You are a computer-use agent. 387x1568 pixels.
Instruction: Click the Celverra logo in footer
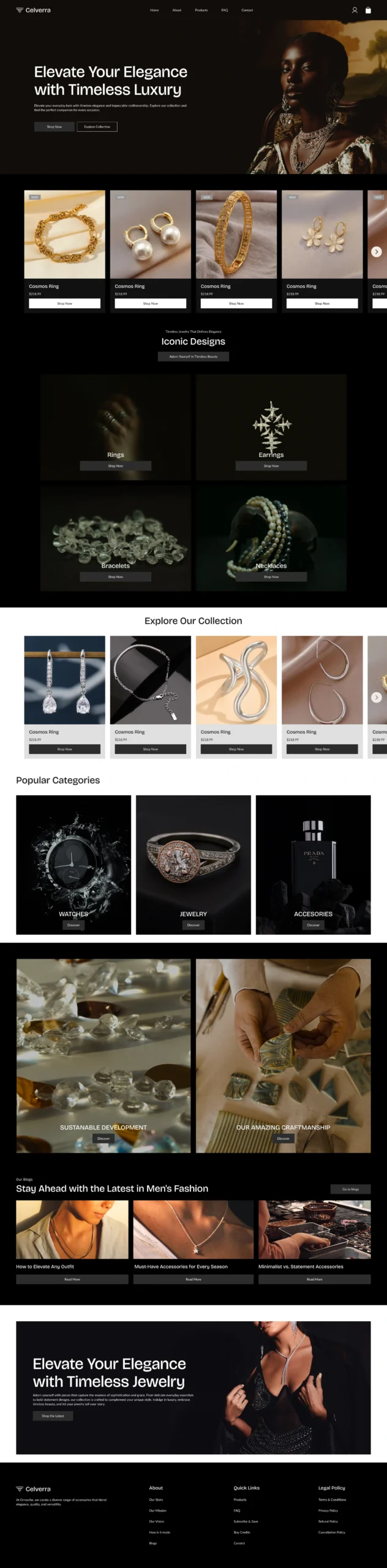[x=33, y=1489]
